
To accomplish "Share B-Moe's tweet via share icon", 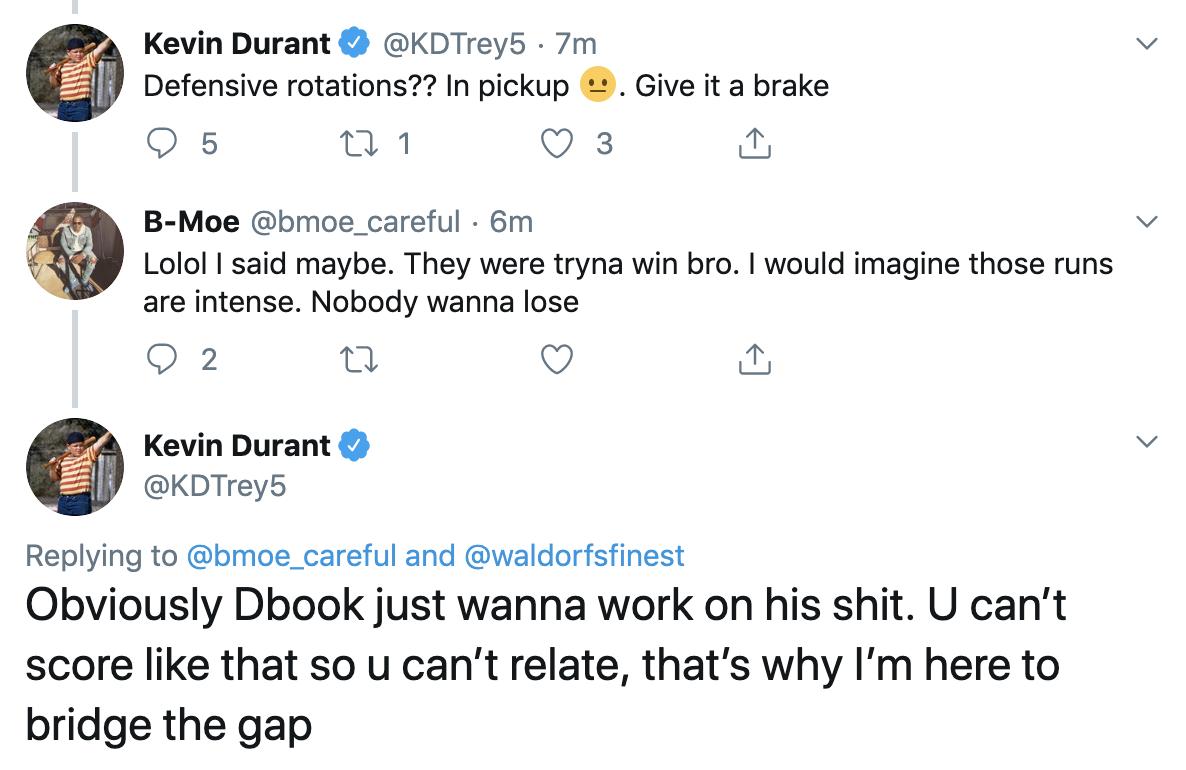I will pyautogui.click(x=754, y=360).
